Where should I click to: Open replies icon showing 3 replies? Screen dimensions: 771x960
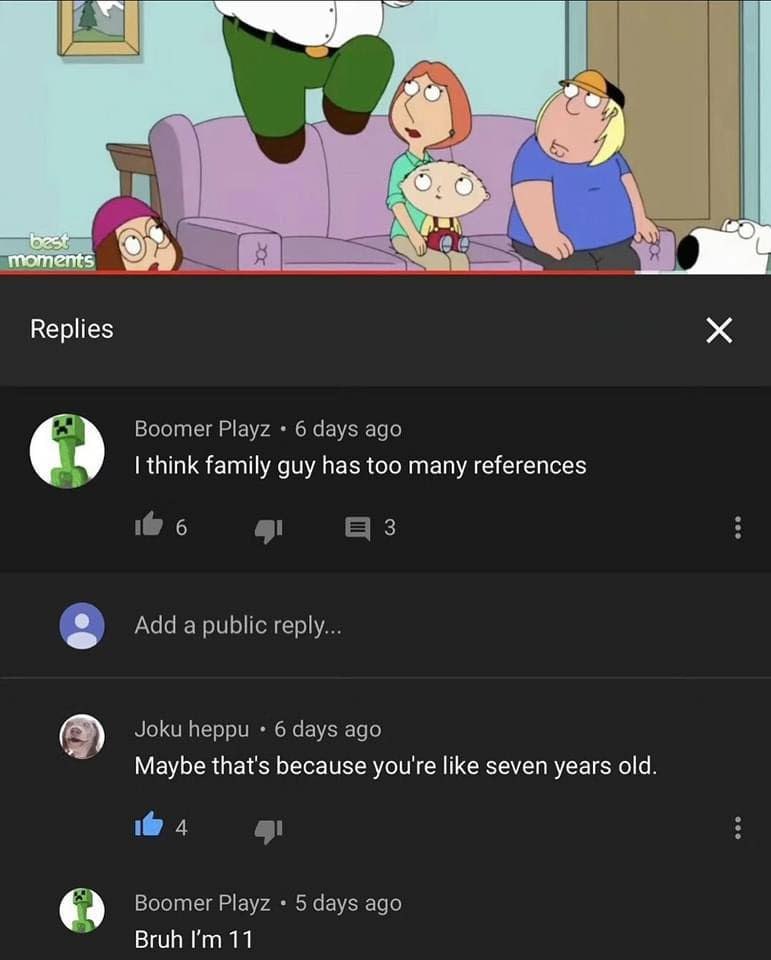click(358, 528)
